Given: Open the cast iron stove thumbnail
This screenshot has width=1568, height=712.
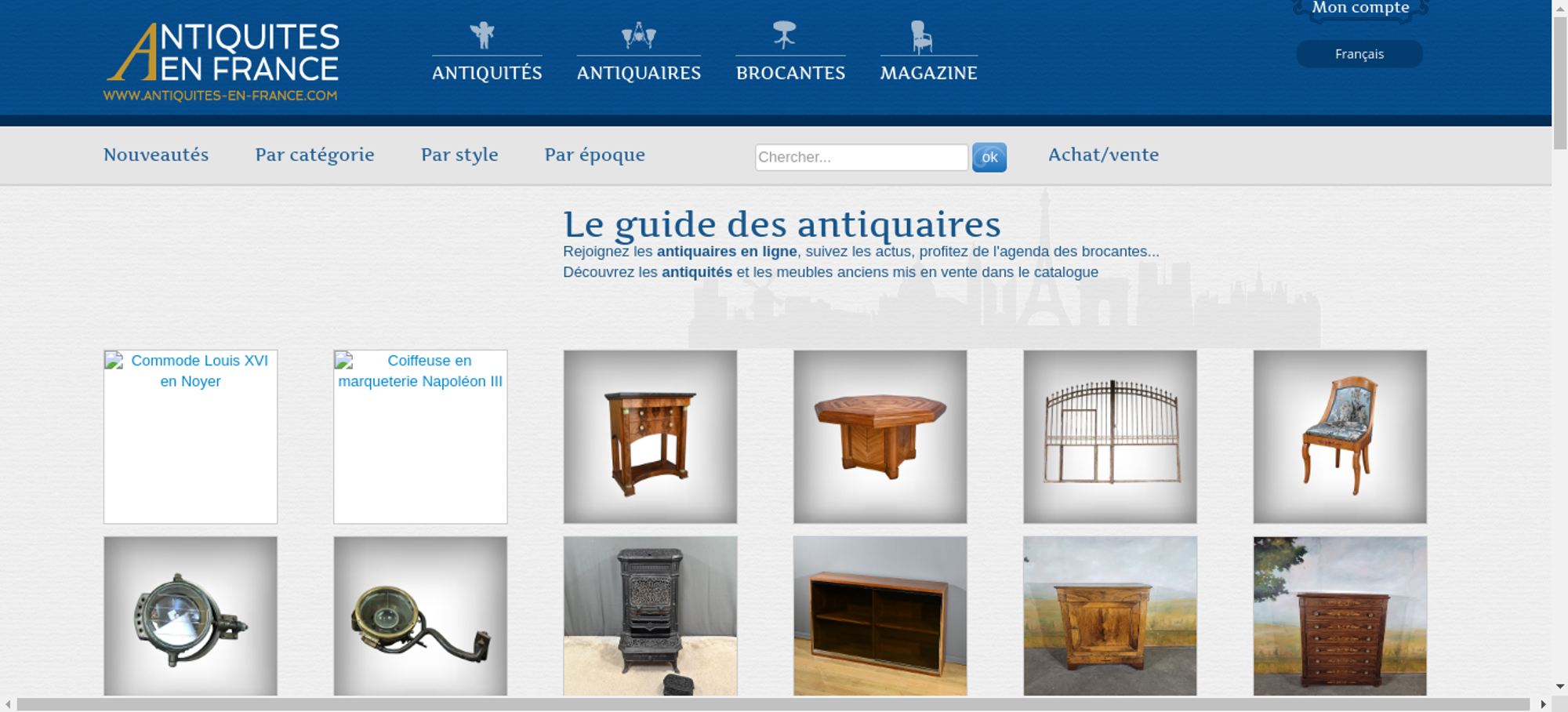Looking at the screenshot, I should pyautogui.click(x=650, y=616).
